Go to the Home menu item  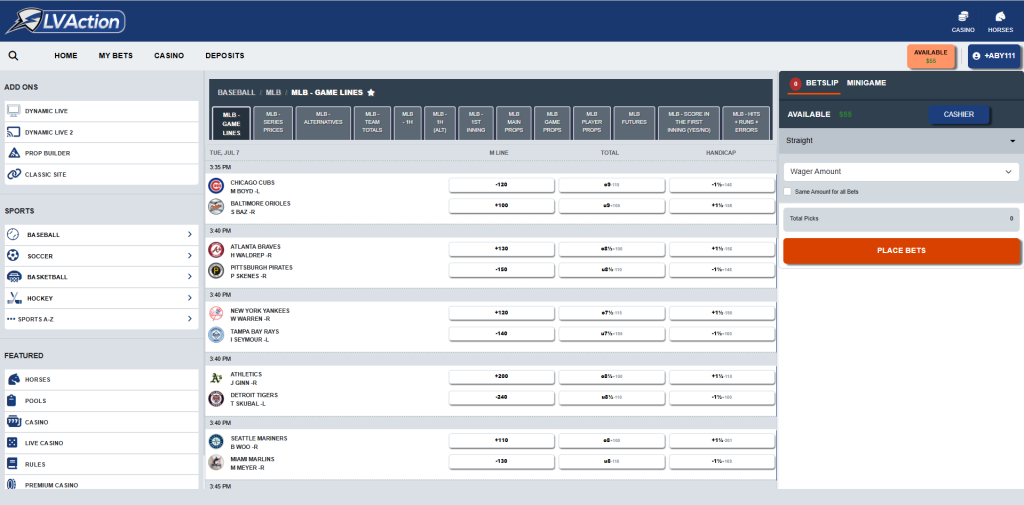(x=66, y=56)
